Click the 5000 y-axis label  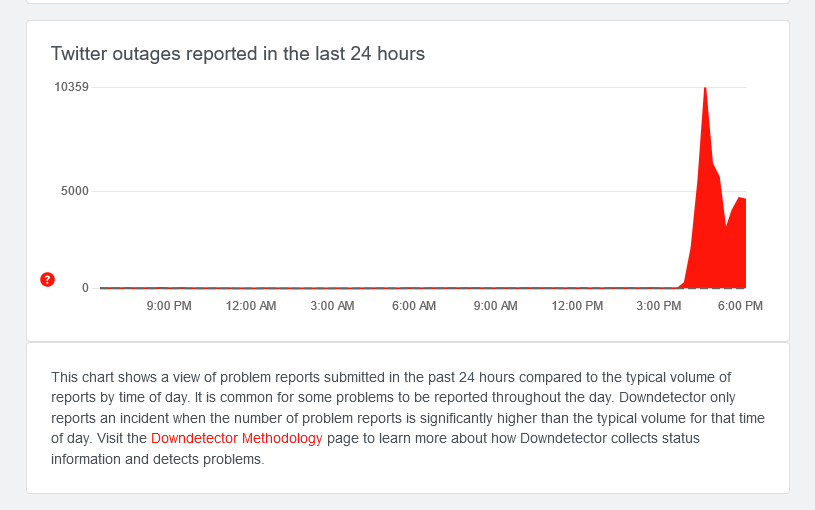point(75,191)
